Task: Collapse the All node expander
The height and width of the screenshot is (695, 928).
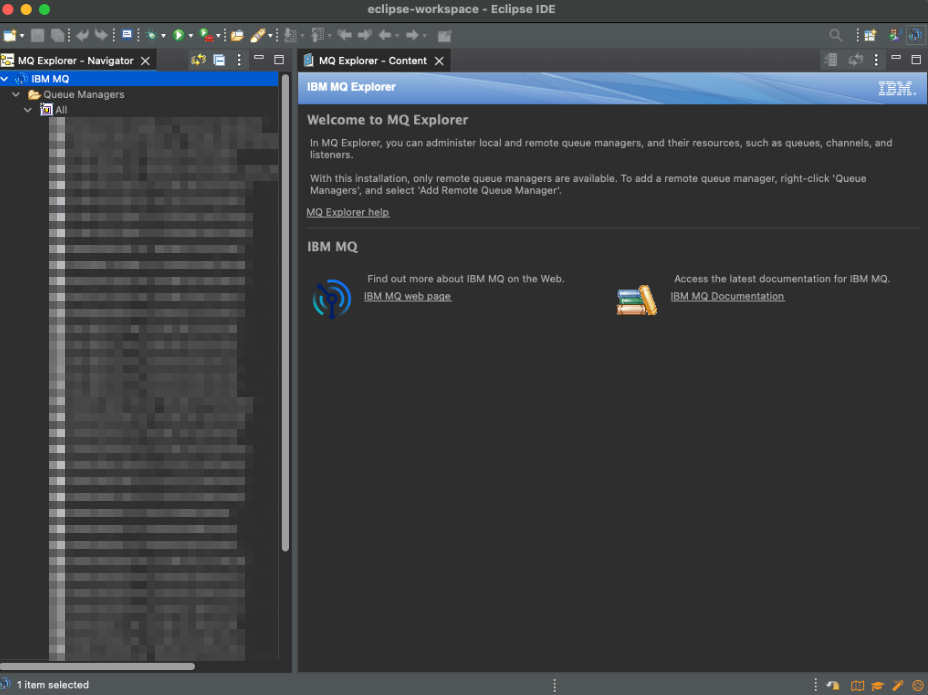Action: [x=28, y=110]
